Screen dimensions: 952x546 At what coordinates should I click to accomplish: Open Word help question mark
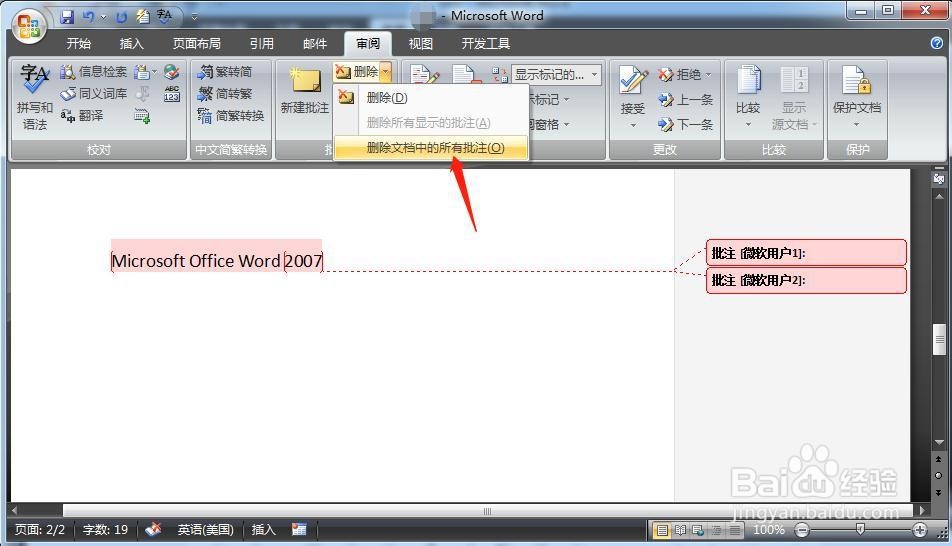936,43
